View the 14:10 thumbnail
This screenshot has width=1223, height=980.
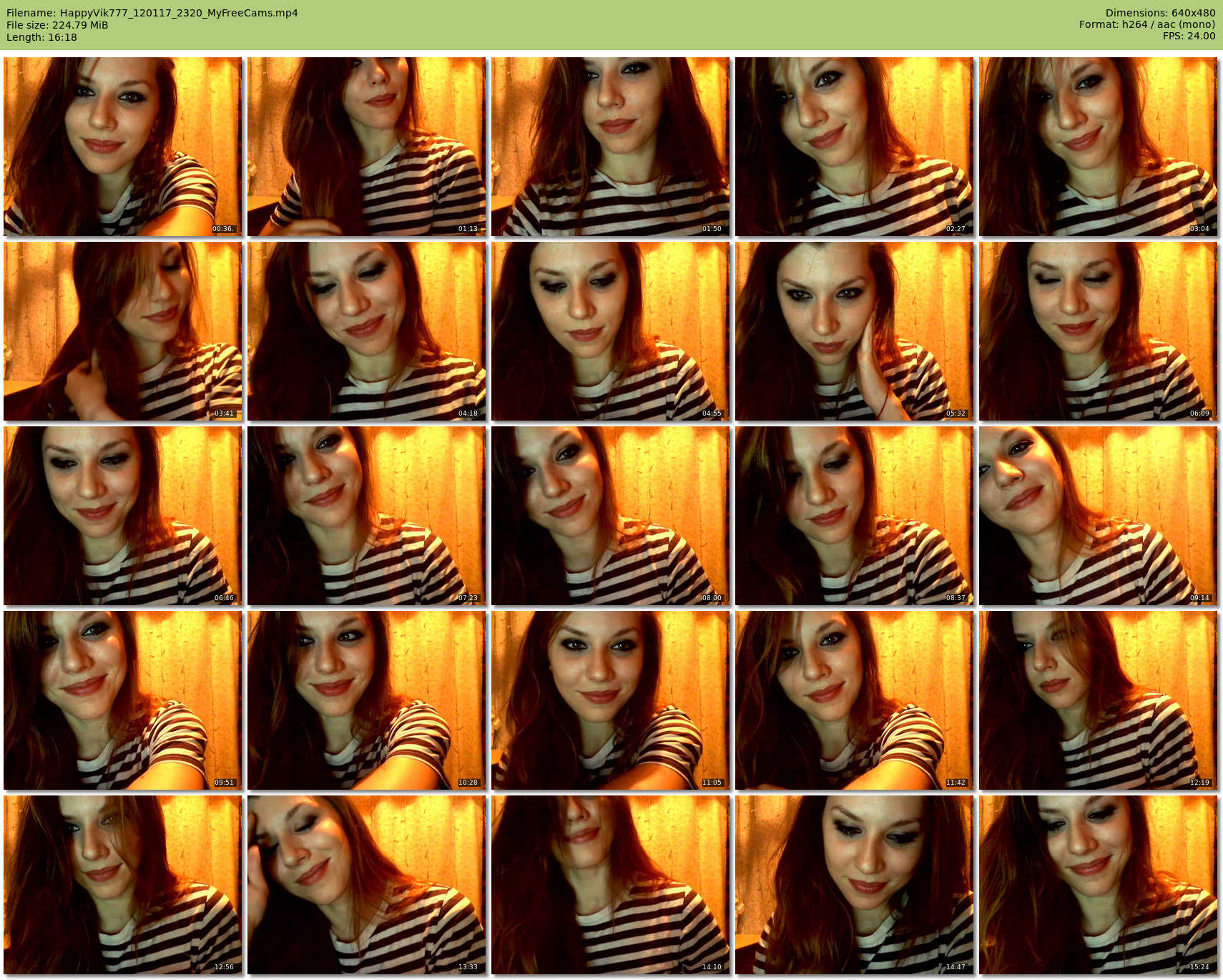pyautogui.click(x=611, y=885)
